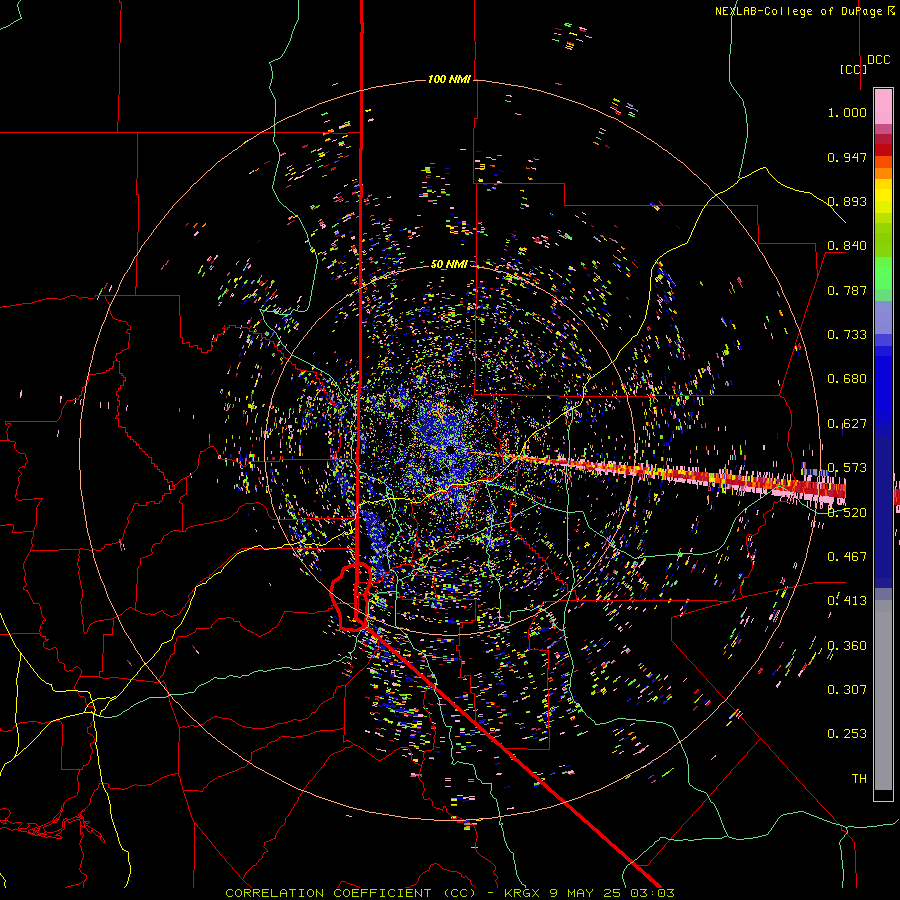The height and width of the screenshot is (900, 900).
Task: Click the TH threshold label on the legend
Action: [x=859, y=779]
